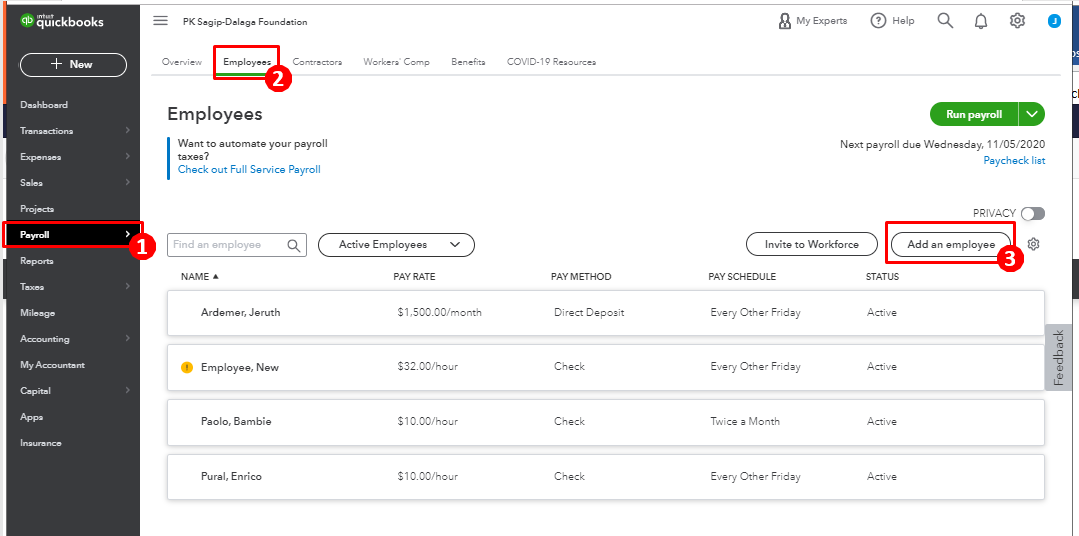
Task: Click the STATUS column header
Action: 882,277
